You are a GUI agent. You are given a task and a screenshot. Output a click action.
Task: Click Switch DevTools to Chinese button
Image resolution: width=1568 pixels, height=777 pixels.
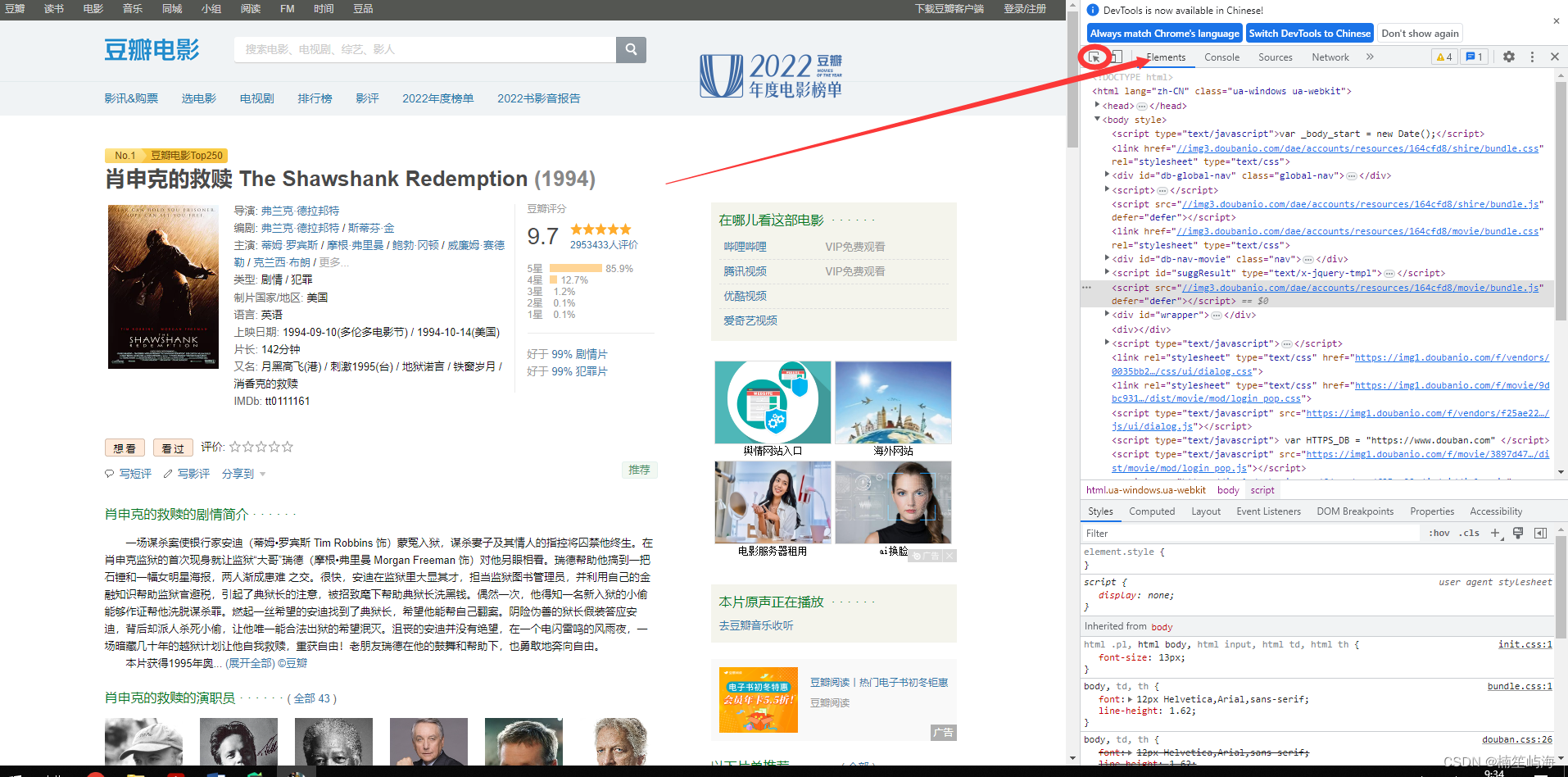[1309, 34]
